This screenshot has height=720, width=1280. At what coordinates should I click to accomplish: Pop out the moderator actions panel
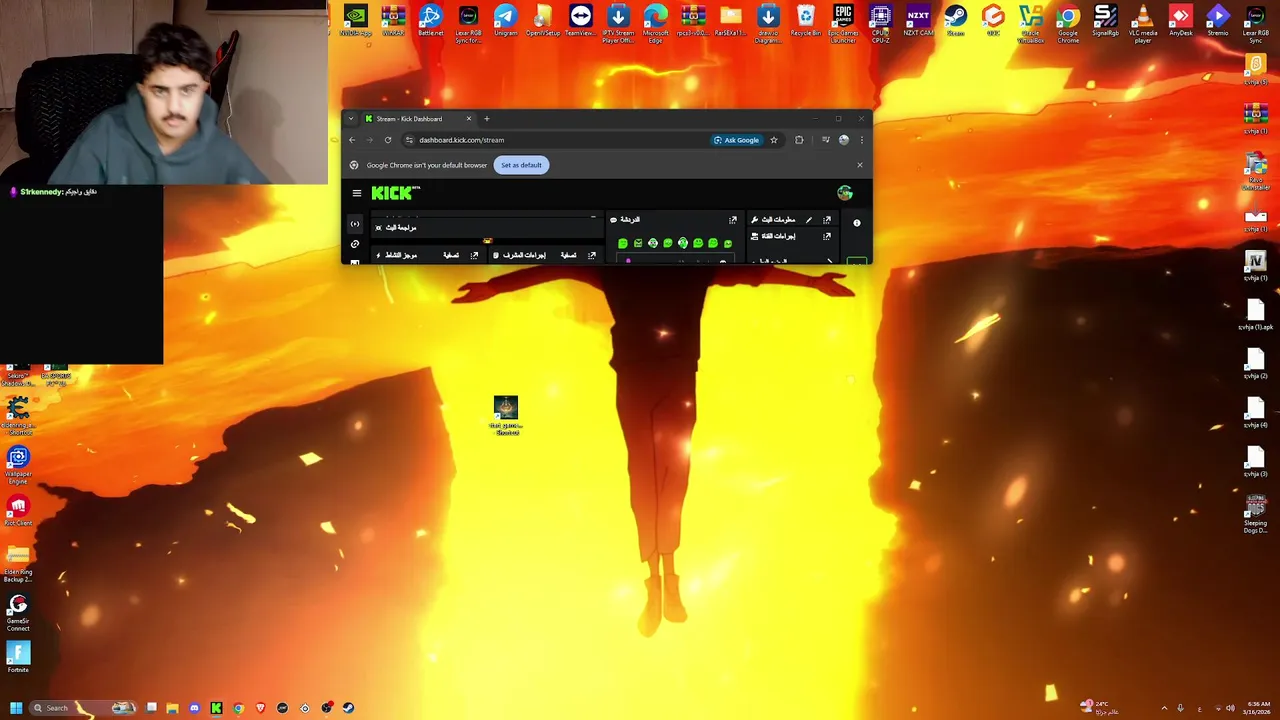pos(592,256)
